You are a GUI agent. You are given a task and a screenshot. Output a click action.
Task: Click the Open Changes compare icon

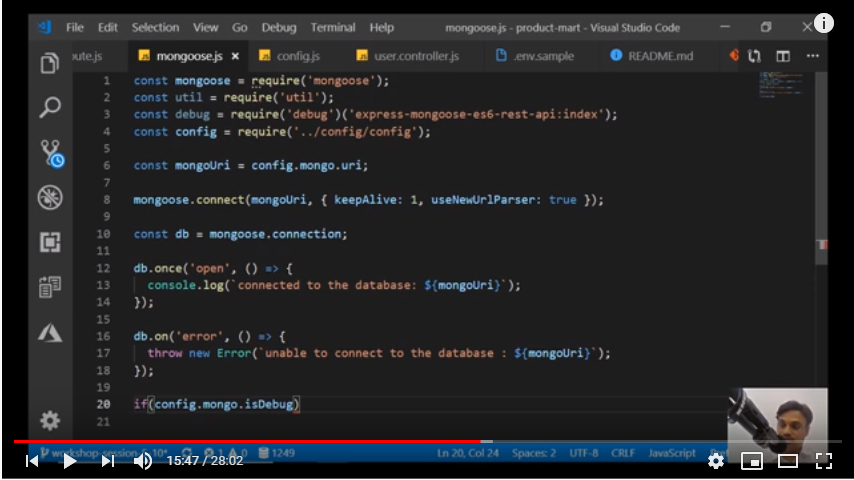755,56
